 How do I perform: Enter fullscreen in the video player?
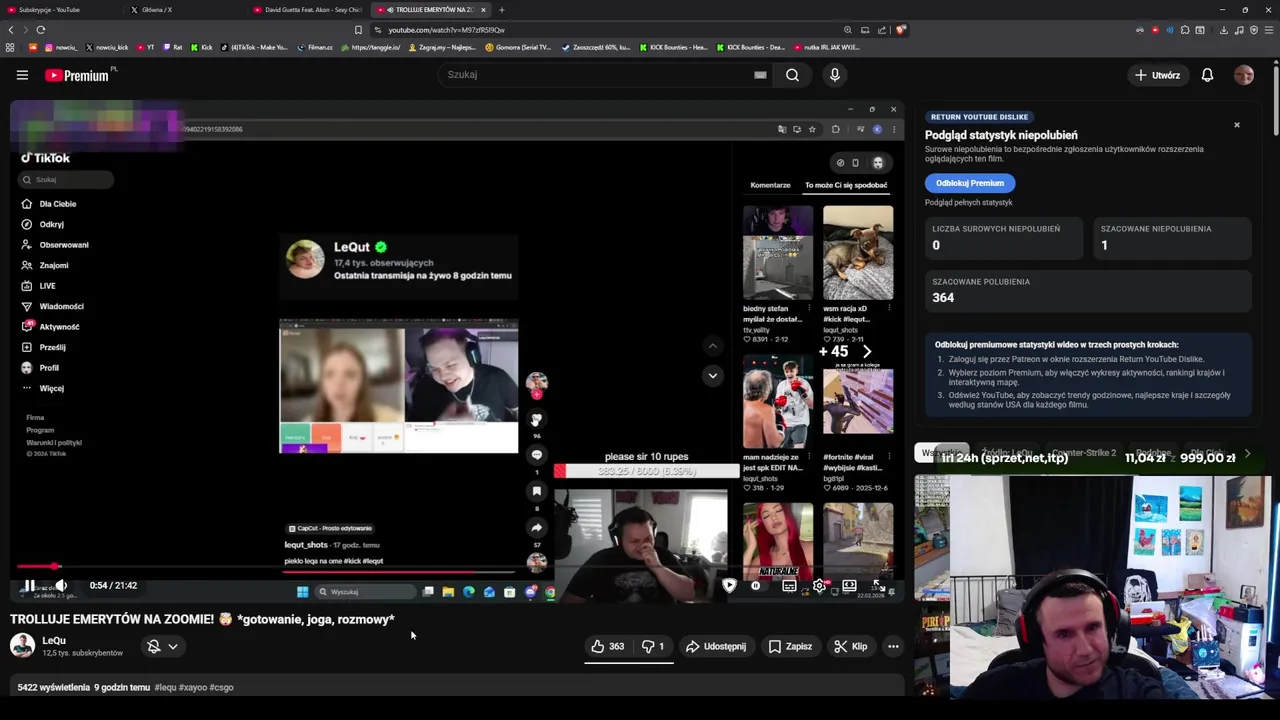pos(877,585)
